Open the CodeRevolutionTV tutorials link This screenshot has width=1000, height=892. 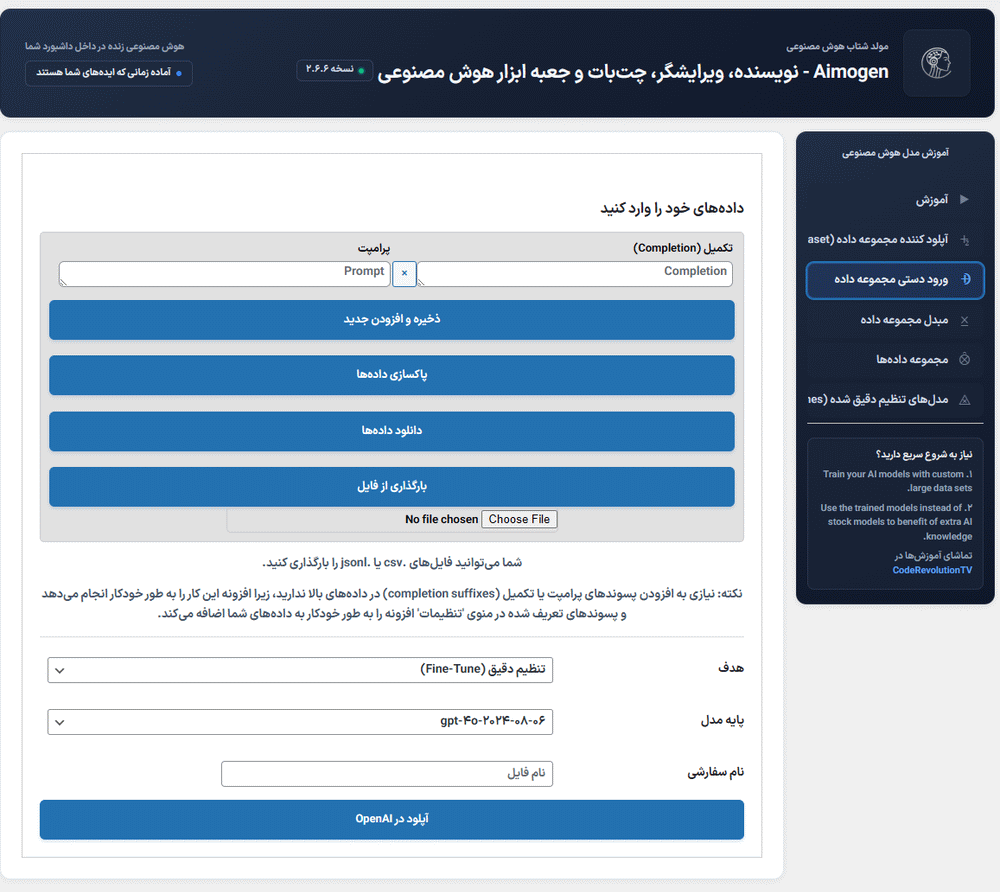click(x=932, y=570)
